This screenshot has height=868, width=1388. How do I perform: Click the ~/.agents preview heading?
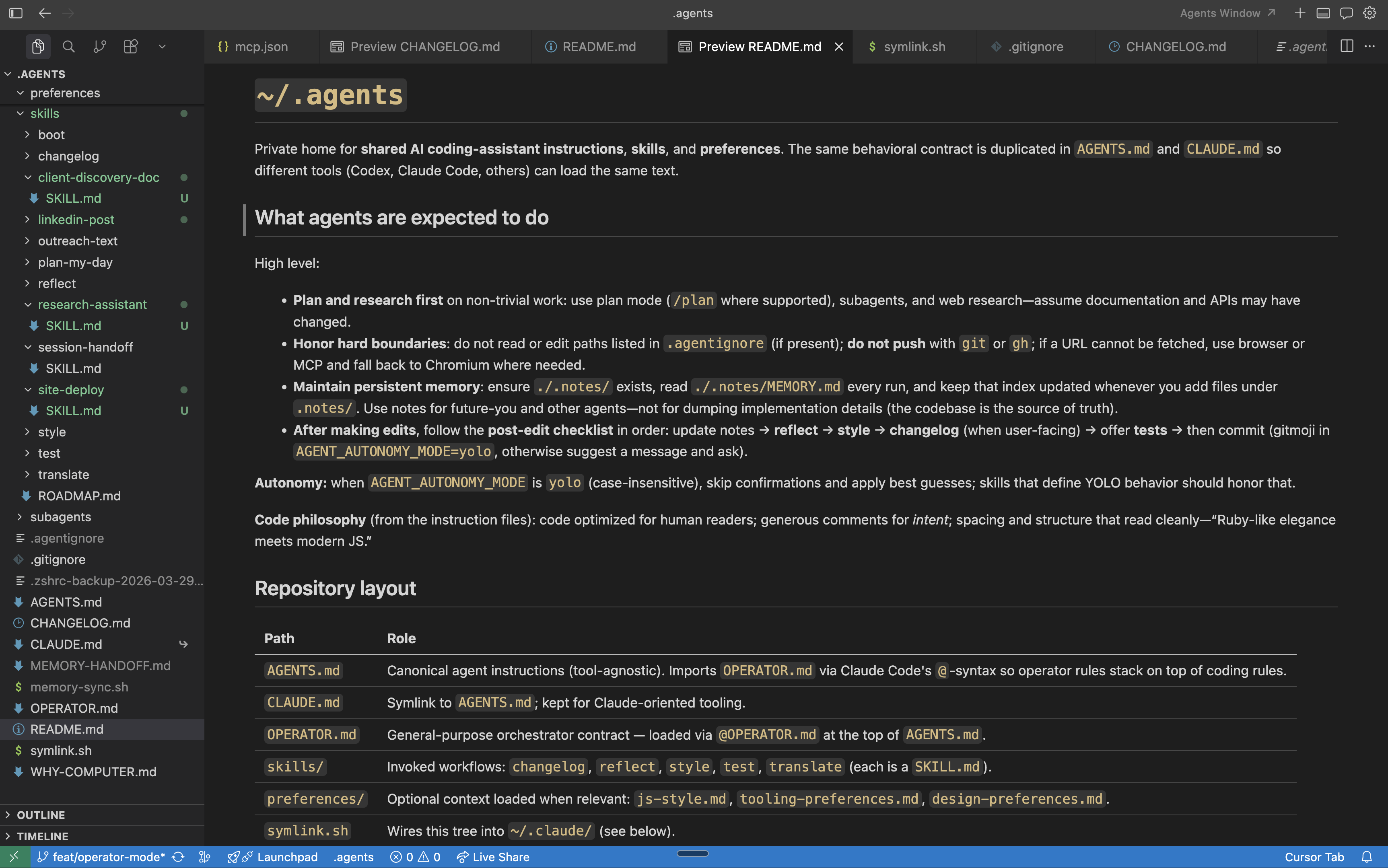point(330,95)
